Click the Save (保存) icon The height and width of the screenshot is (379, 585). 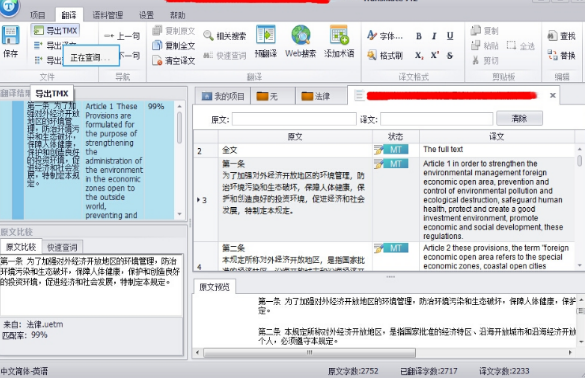(10, 41)
